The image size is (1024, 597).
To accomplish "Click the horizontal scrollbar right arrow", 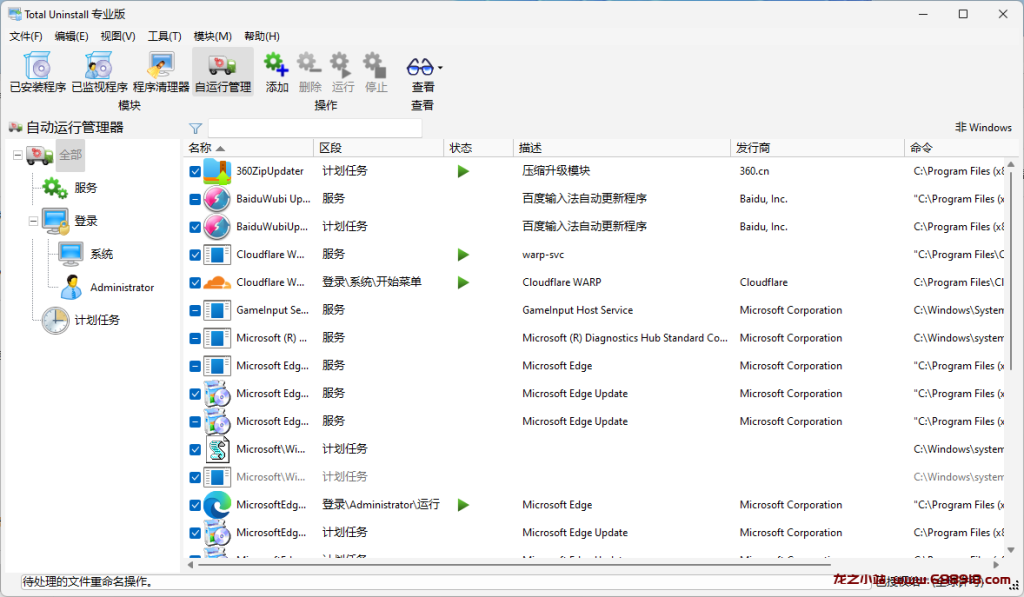I will click(x=996, y=564).
